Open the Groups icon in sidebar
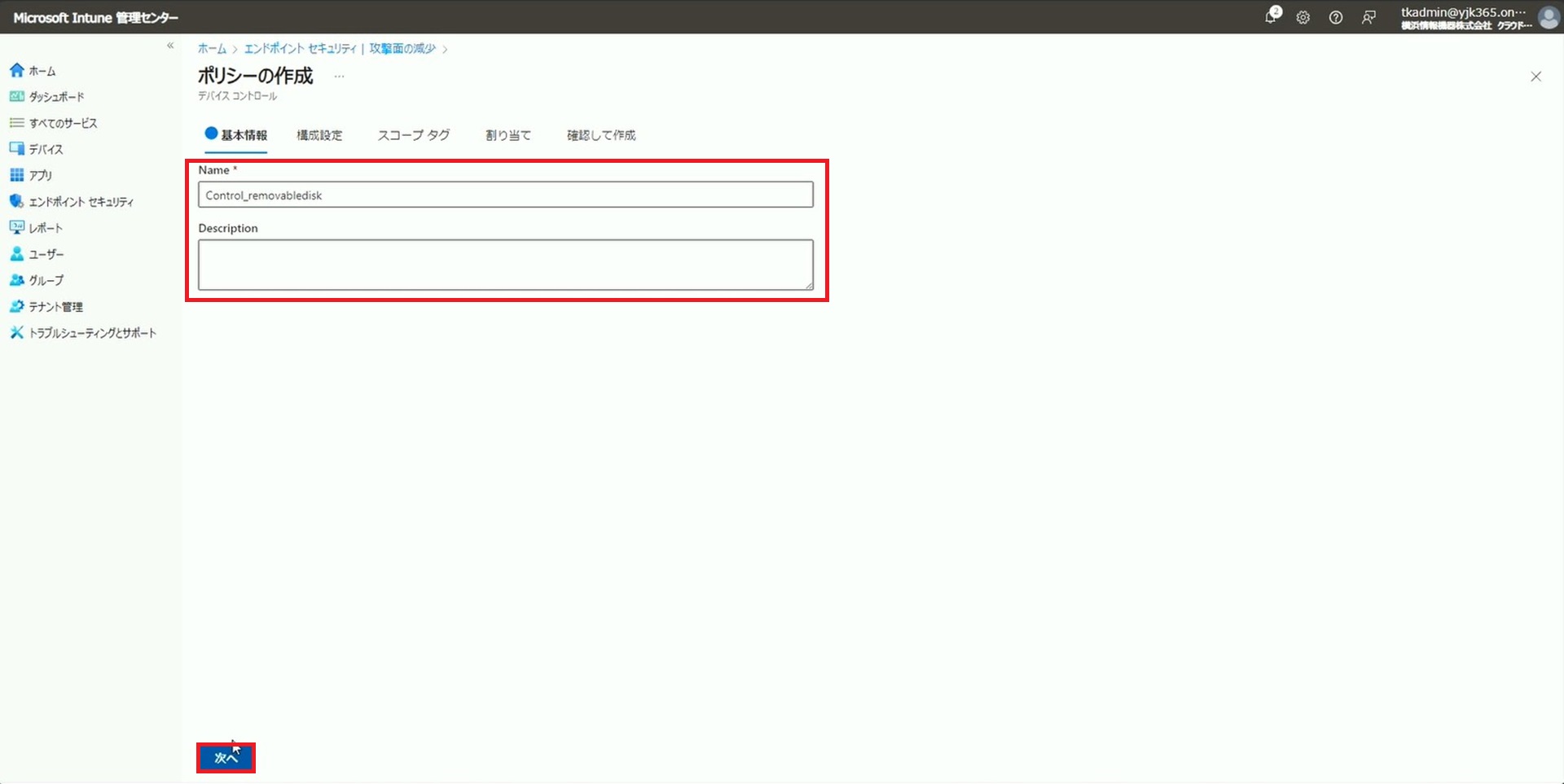The width and height of the screenshot is (1564, 784). coord(16,280)
